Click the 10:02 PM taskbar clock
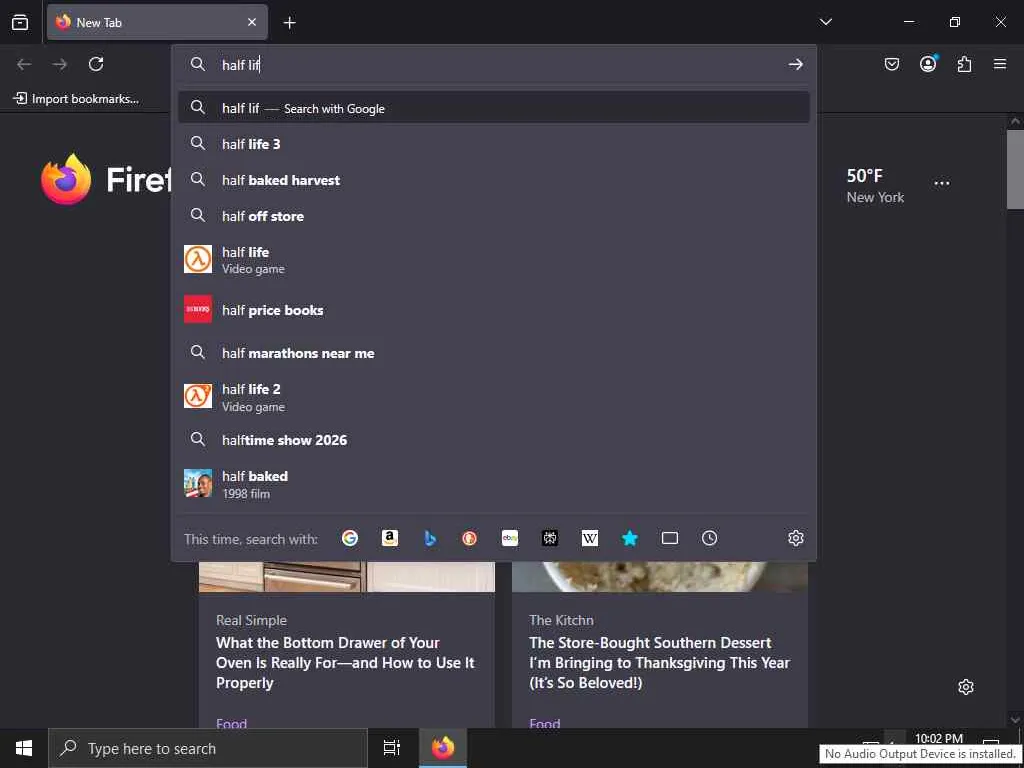Viewport: 1024px width, 768px height. [x=938, y=739]
